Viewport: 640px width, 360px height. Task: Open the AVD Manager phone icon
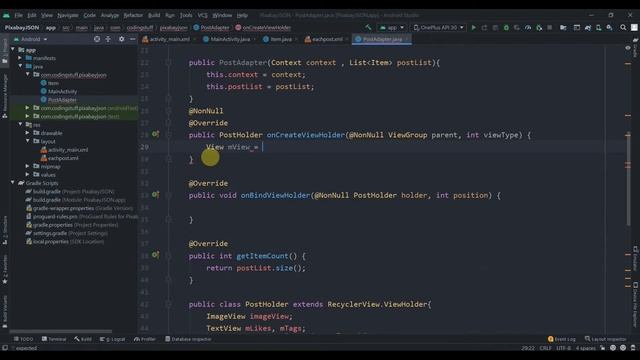point(598,27)
